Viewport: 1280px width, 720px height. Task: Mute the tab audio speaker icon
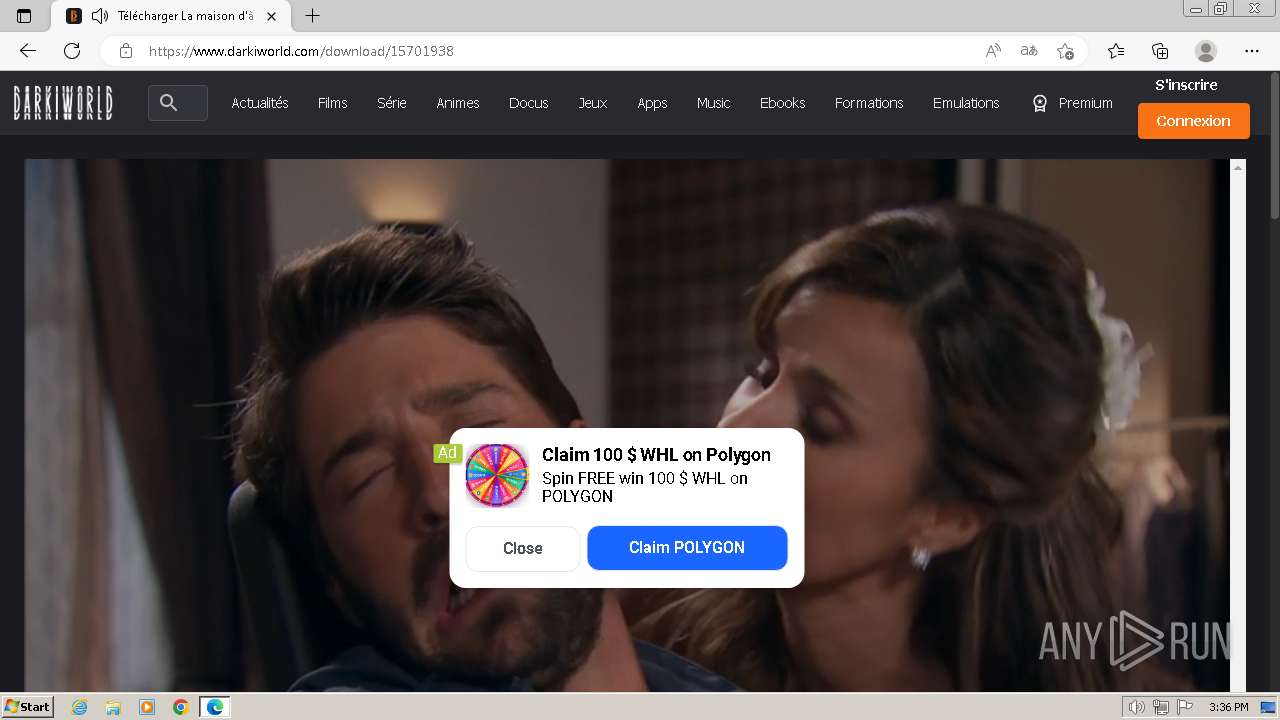click(100, 16)
